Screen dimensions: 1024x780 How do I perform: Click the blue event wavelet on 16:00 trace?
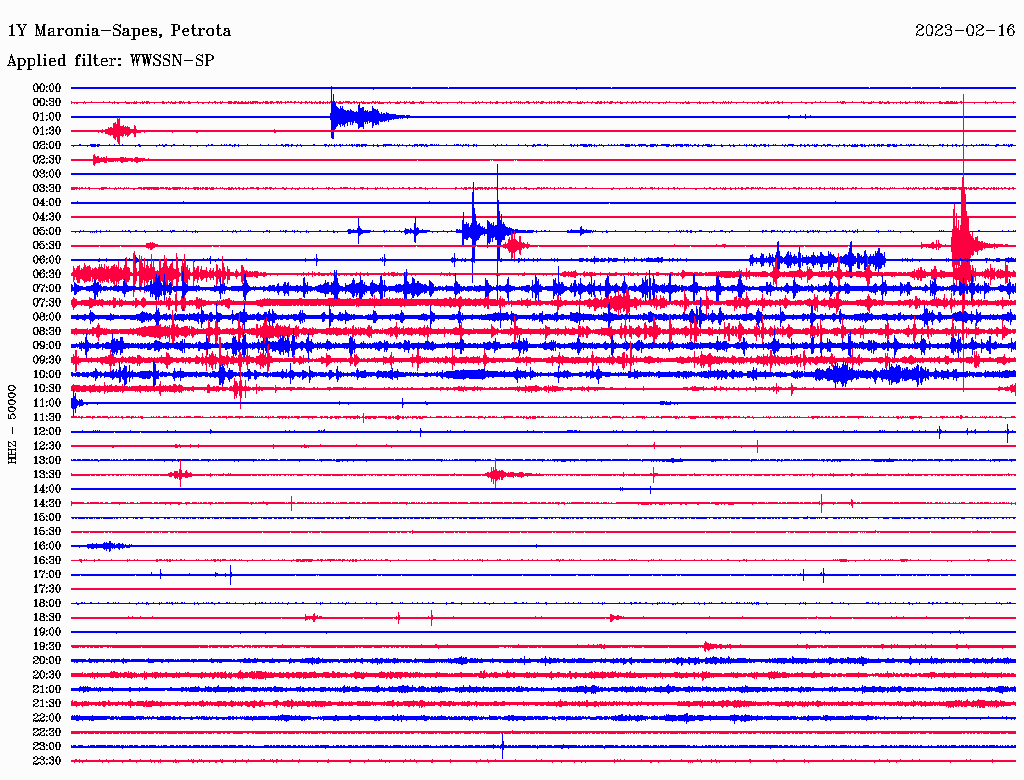(x=108, y=545)
